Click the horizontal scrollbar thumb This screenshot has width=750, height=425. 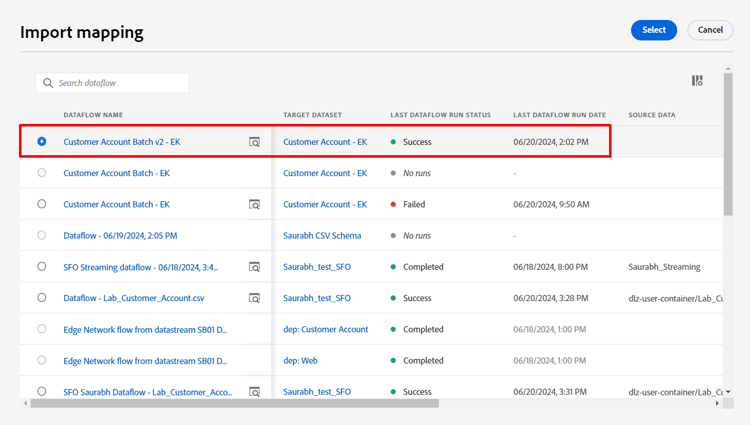click(234, 403)
